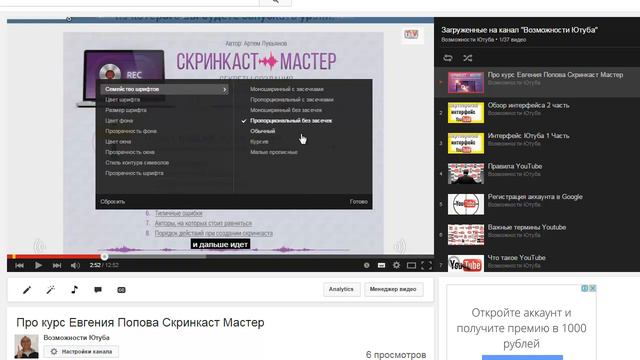
Task: Select Моноширинный с засечками font
Action: (x=287, y=89)
